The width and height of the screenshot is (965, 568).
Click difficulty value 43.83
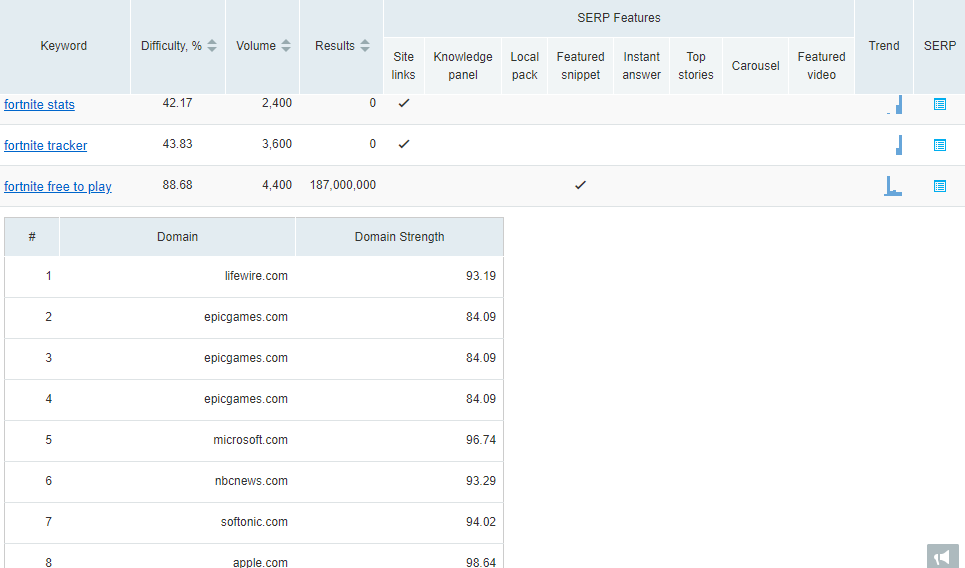[x=177, y=144]
